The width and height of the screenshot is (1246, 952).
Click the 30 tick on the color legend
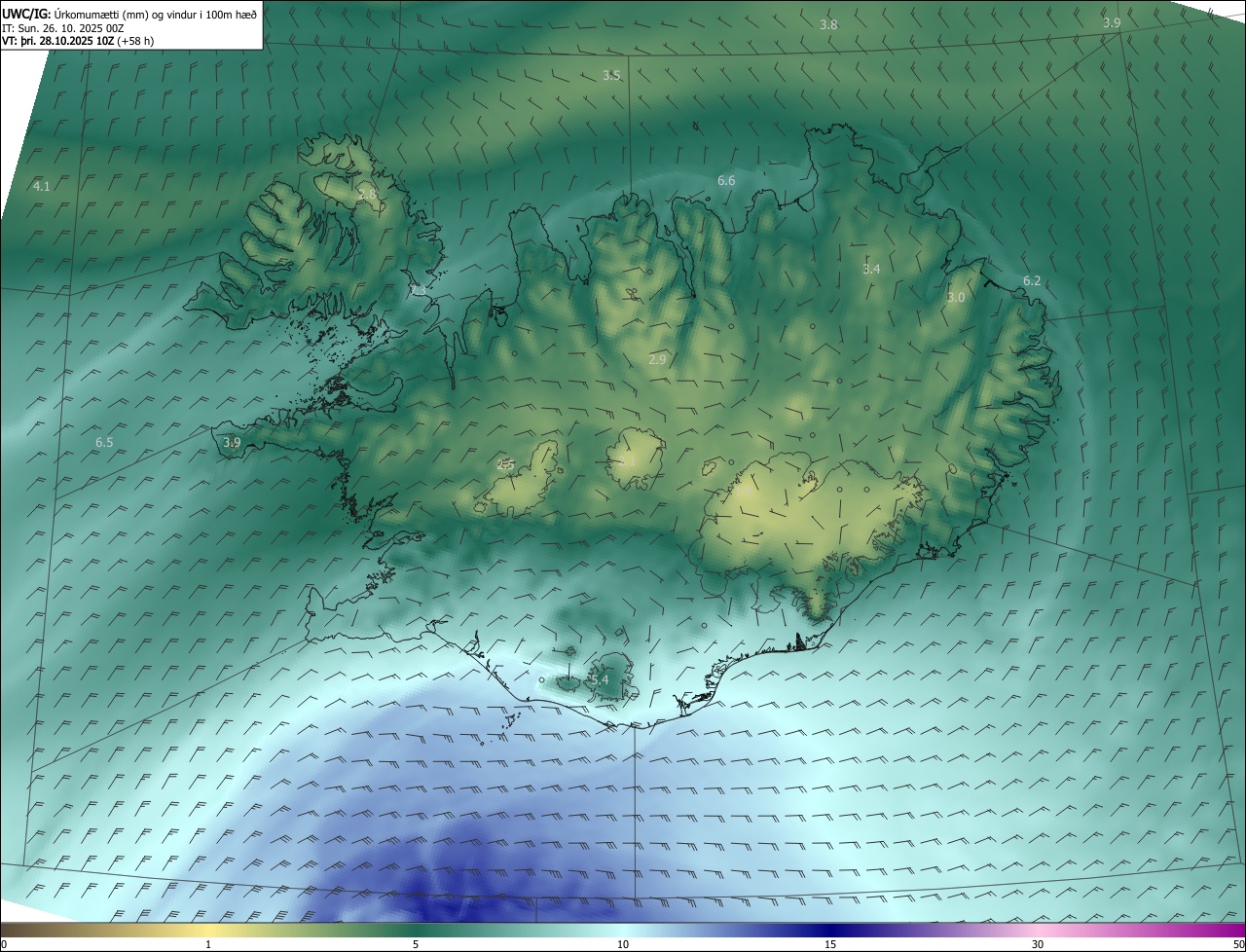(x=1038, y=944)
